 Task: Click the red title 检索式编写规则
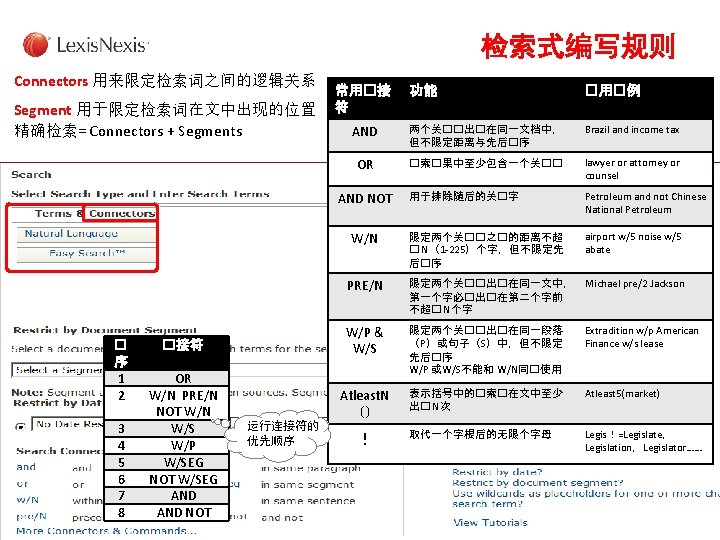(578, 46)
